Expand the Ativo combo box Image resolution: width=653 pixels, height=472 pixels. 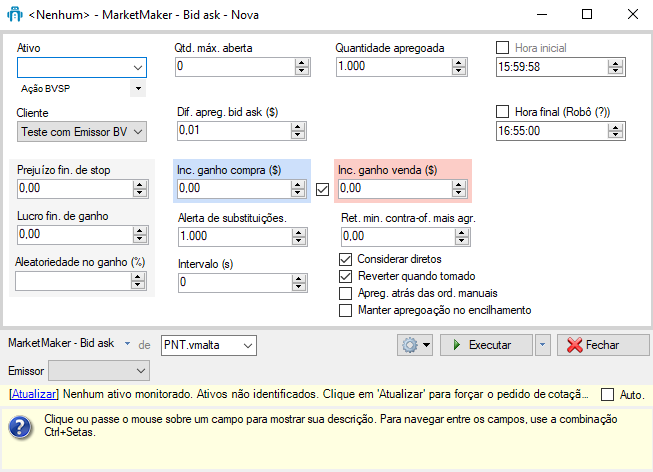pos(138,67)
